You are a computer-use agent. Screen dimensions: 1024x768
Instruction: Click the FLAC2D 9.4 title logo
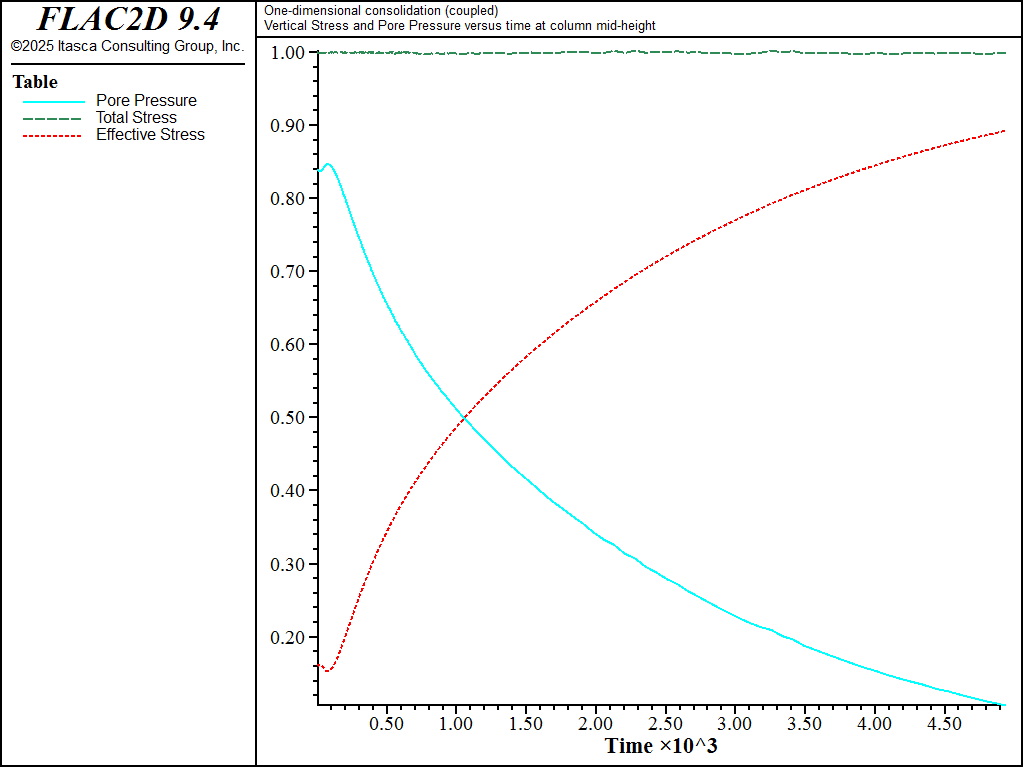point(128,19)
